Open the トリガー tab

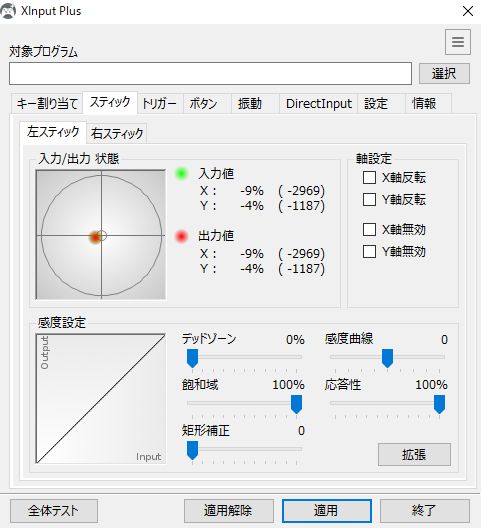pos(160,103)
